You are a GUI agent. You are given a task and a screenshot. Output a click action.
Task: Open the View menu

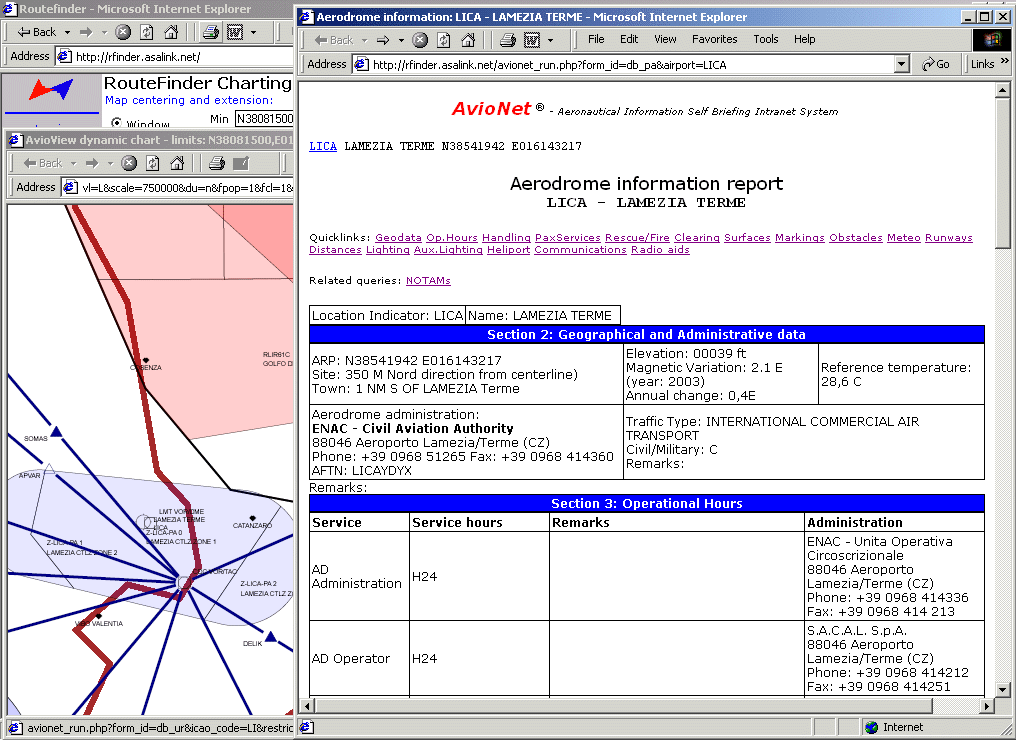pos(665,40)
